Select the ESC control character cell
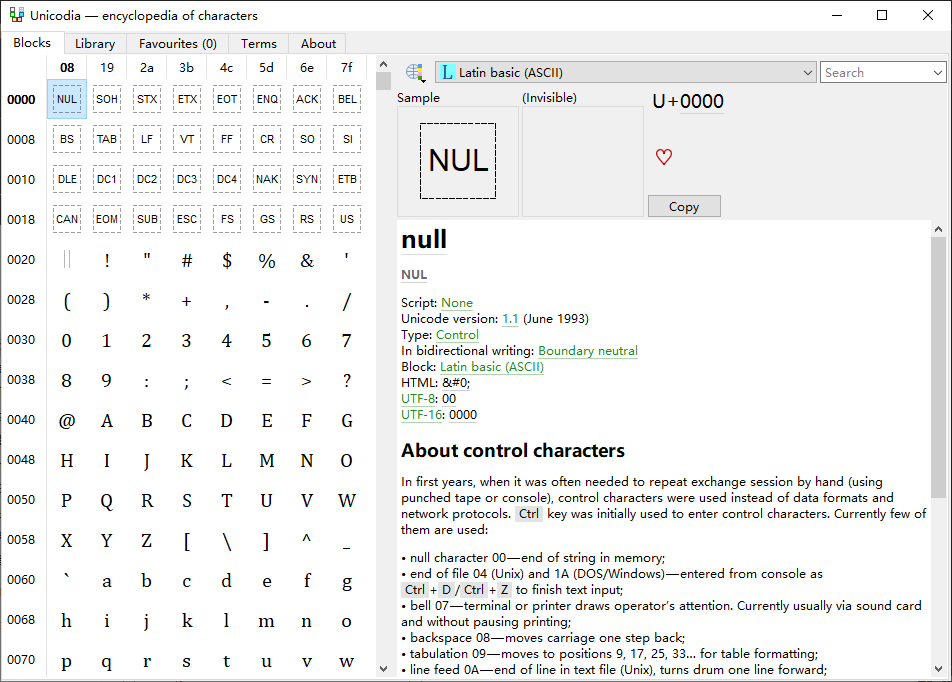This screenshot has height=682, width=952. pos(187,219)
